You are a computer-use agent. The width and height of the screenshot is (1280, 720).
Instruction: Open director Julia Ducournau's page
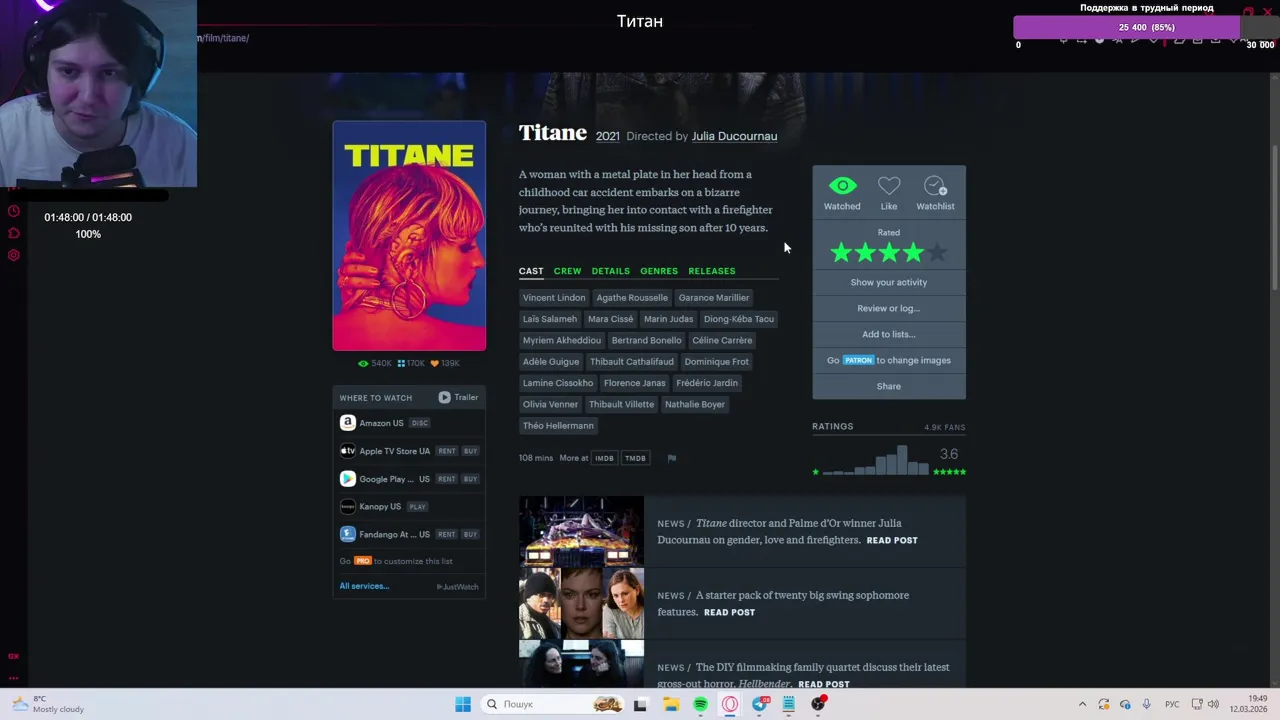(734, 136)
